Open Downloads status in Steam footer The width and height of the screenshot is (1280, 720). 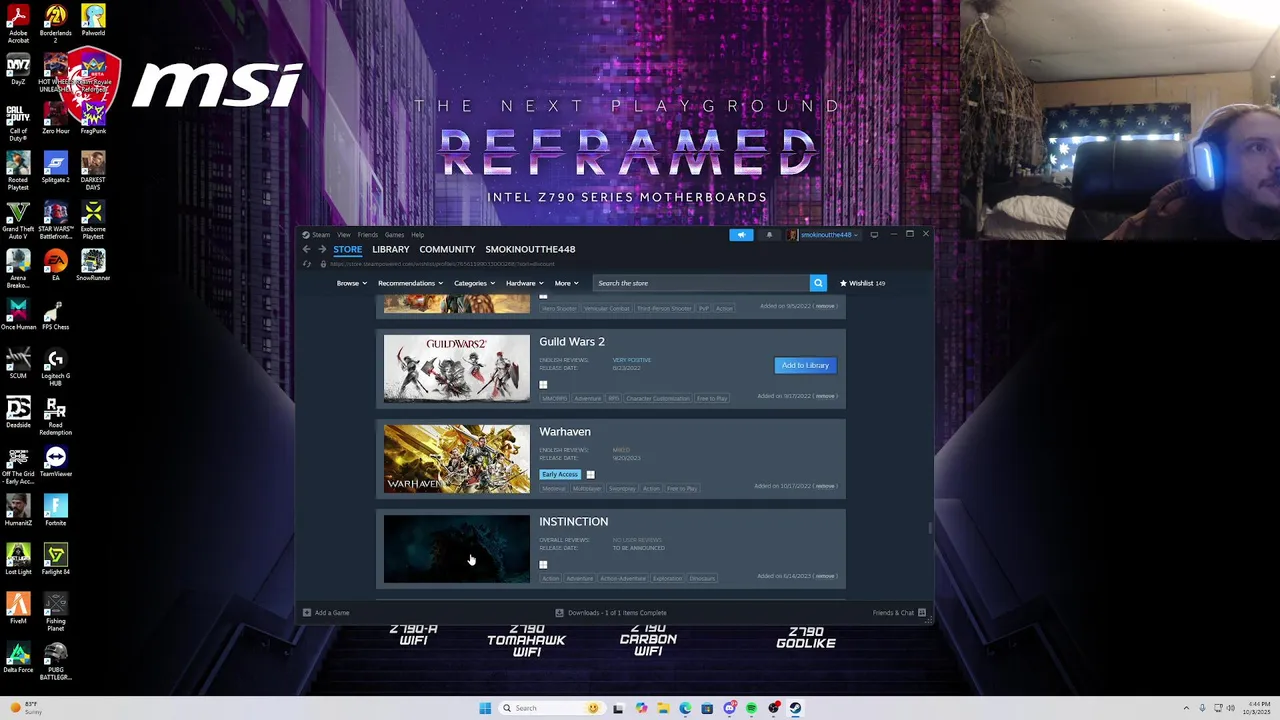(611, 613)
